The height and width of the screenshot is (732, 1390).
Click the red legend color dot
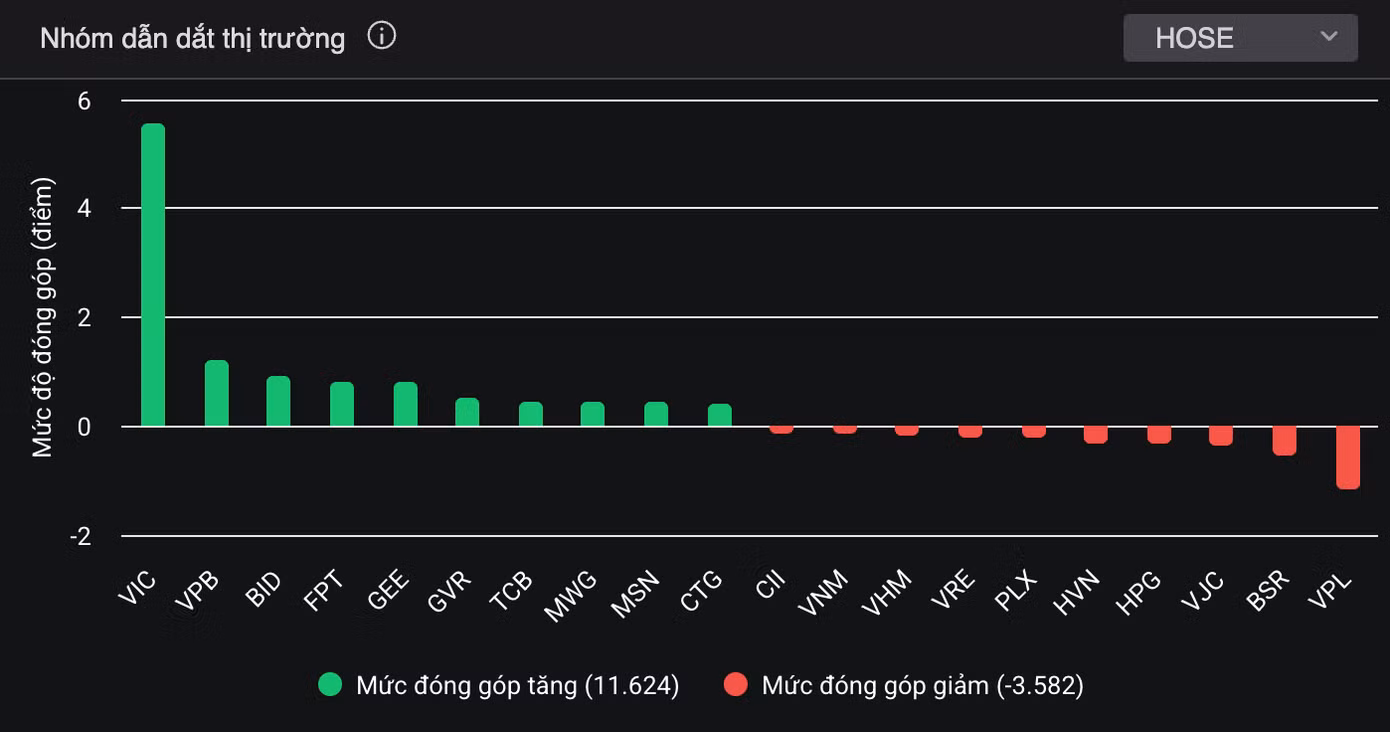click(x=735, y=685)
